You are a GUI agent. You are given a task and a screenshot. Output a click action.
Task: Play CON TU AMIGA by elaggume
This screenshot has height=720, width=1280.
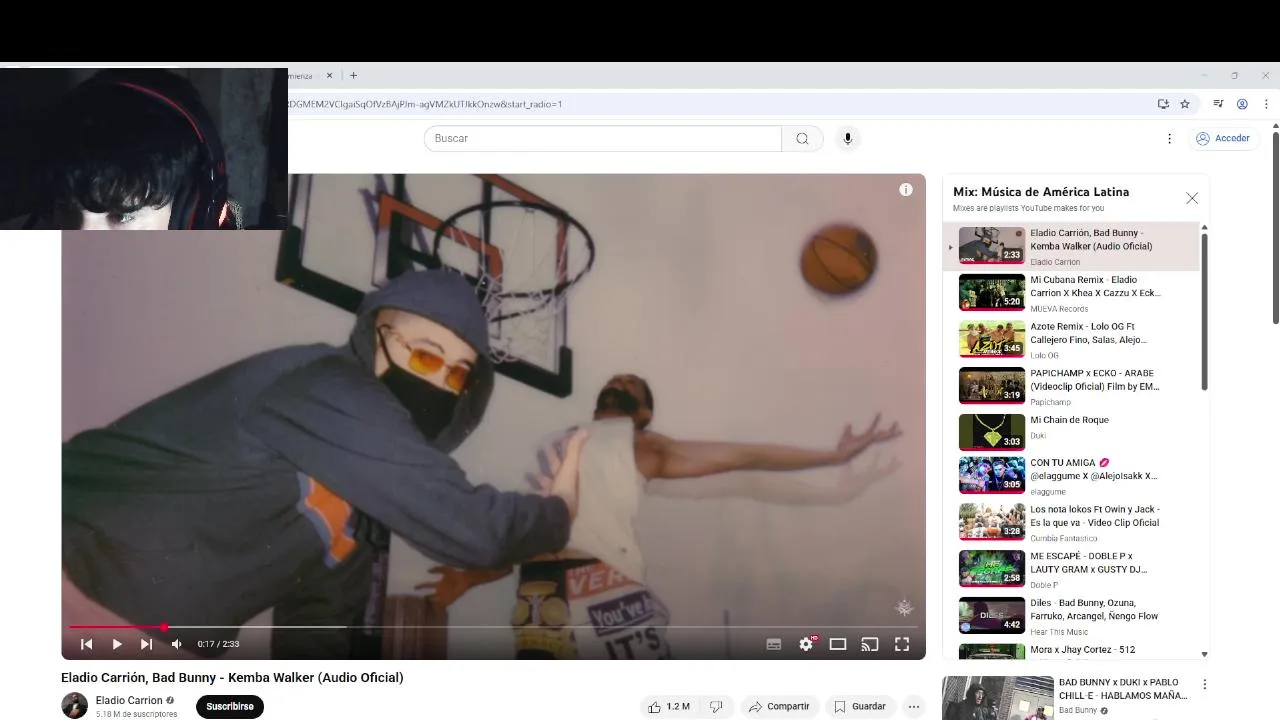(x=1071, y=476)
